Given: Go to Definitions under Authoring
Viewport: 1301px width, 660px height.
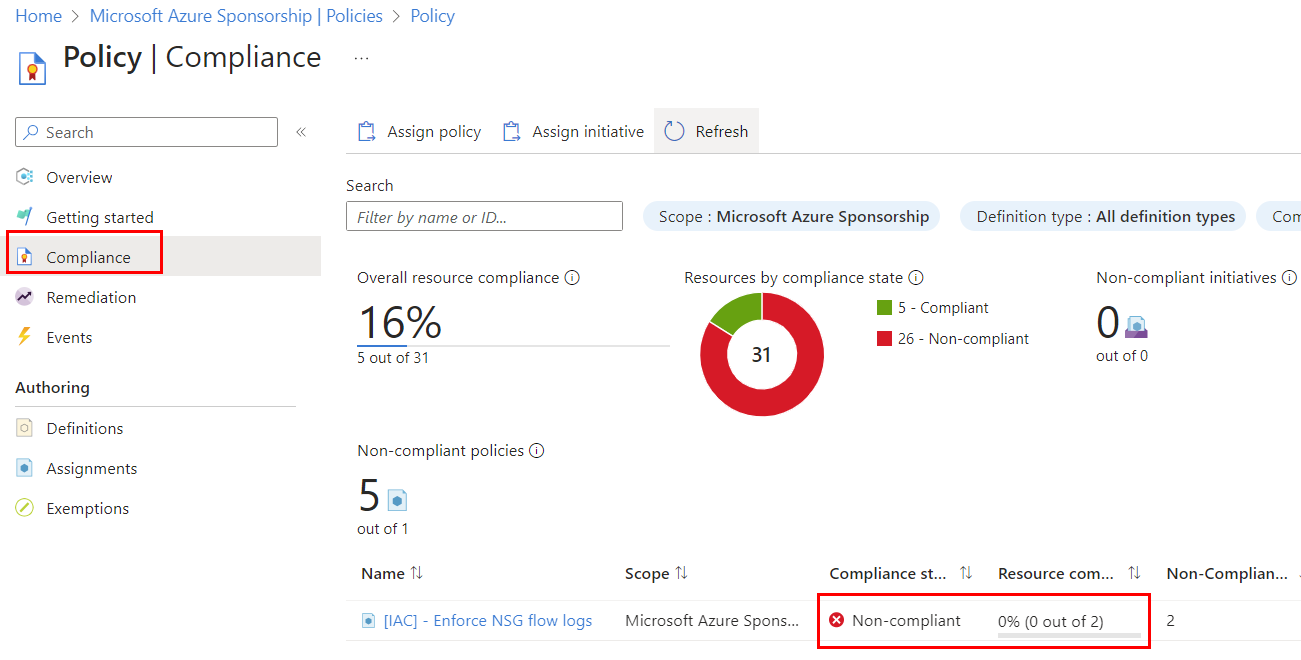Looking at the screenshot, I should 85,428.
